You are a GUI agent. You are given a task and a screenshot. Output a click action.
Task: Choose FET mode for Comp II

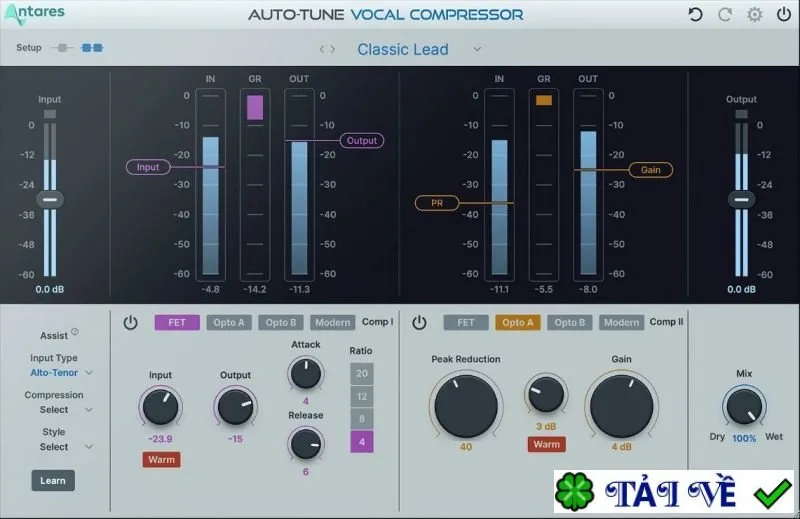click(466, 323)
